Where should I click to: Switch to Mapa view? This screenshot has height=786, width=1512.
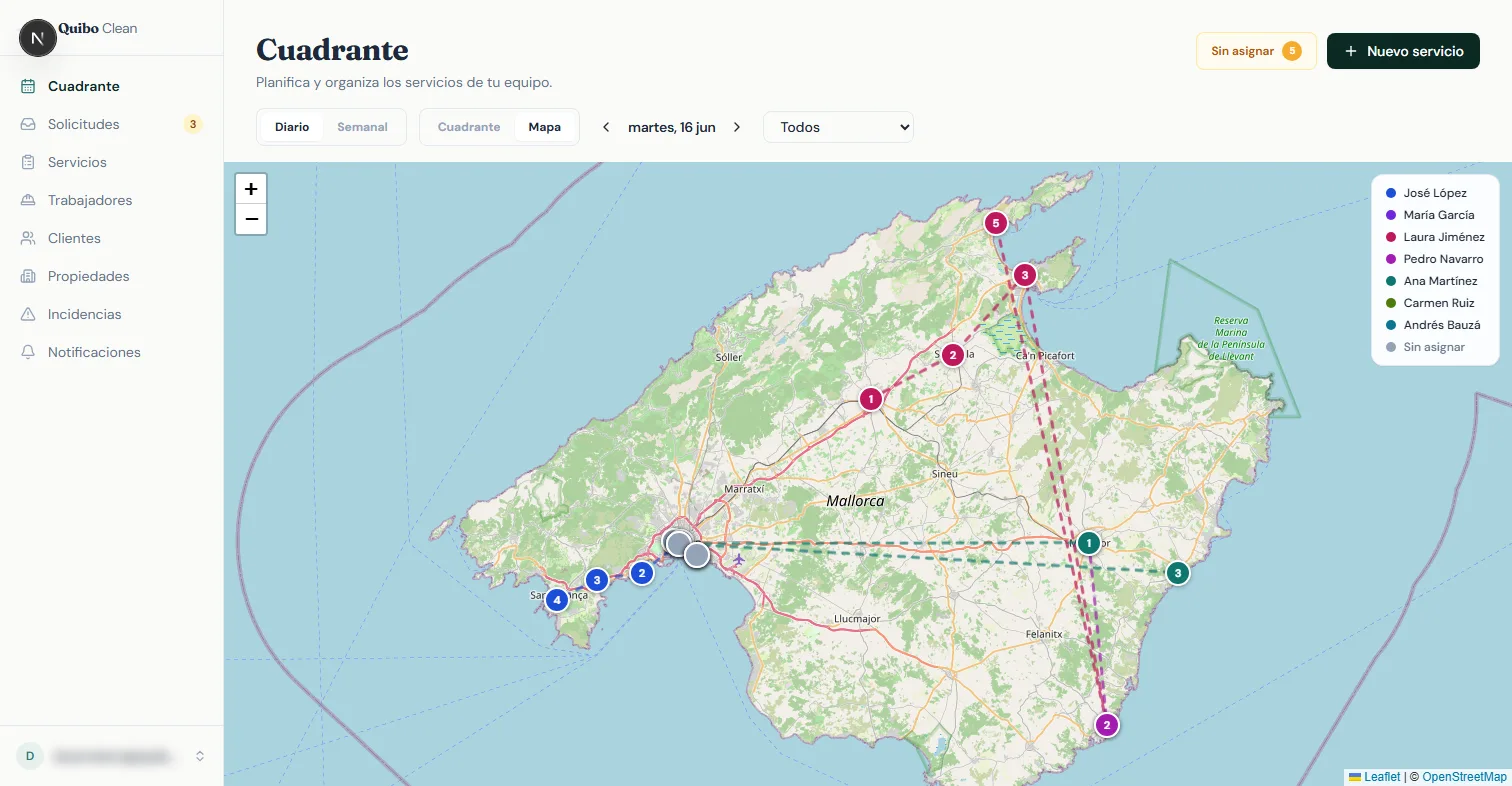[545, 127]
